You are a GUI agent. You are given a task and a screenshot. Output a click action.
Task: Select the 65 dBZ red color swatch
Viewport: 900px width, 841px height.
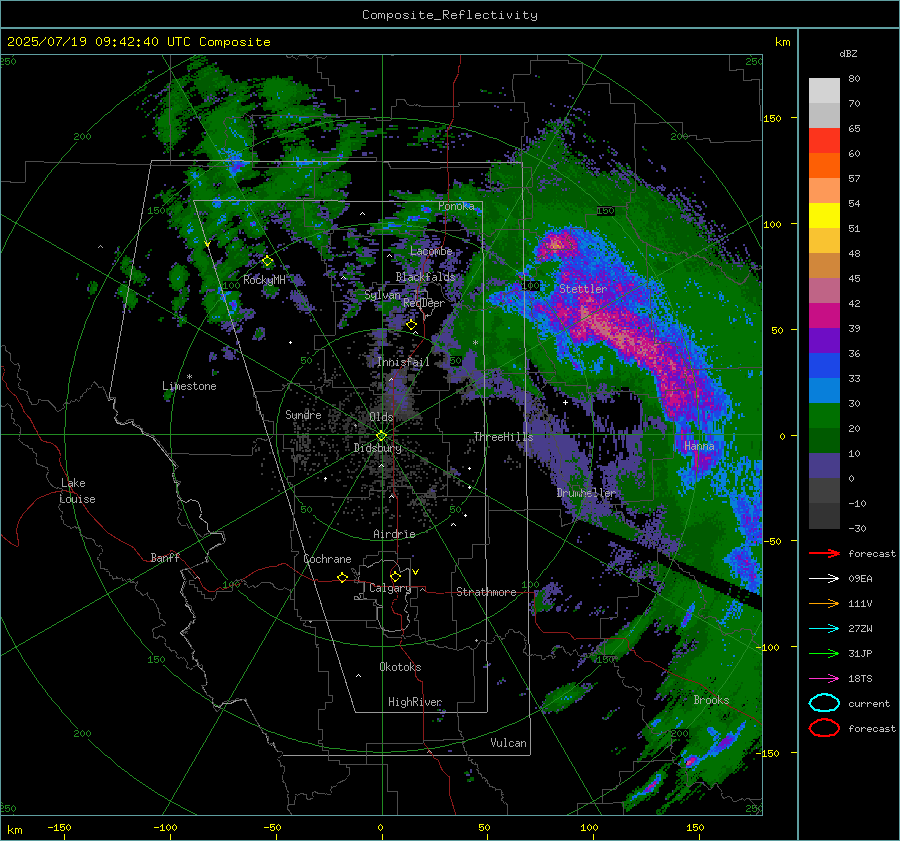[x=824, y=140]
